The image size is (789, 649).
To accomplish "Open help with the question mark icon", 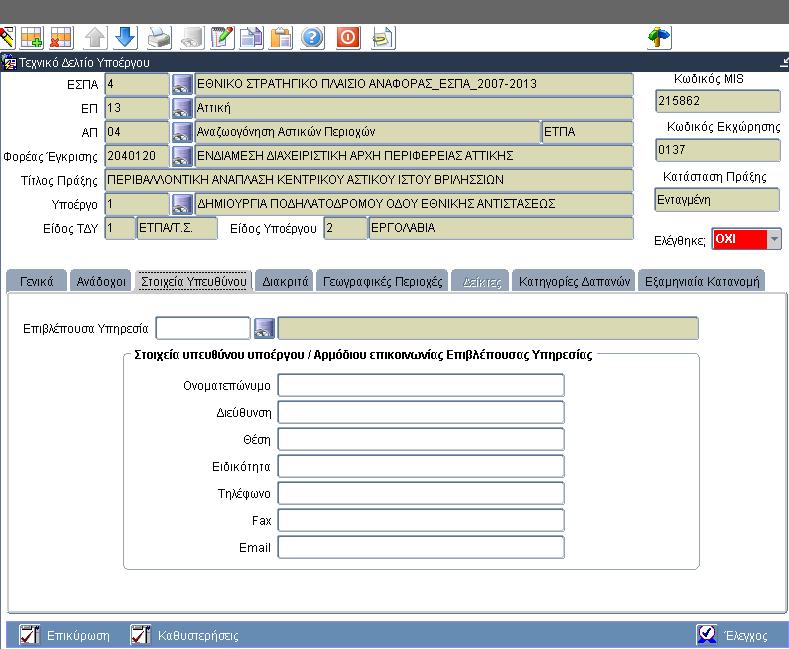I will [312, 38].
